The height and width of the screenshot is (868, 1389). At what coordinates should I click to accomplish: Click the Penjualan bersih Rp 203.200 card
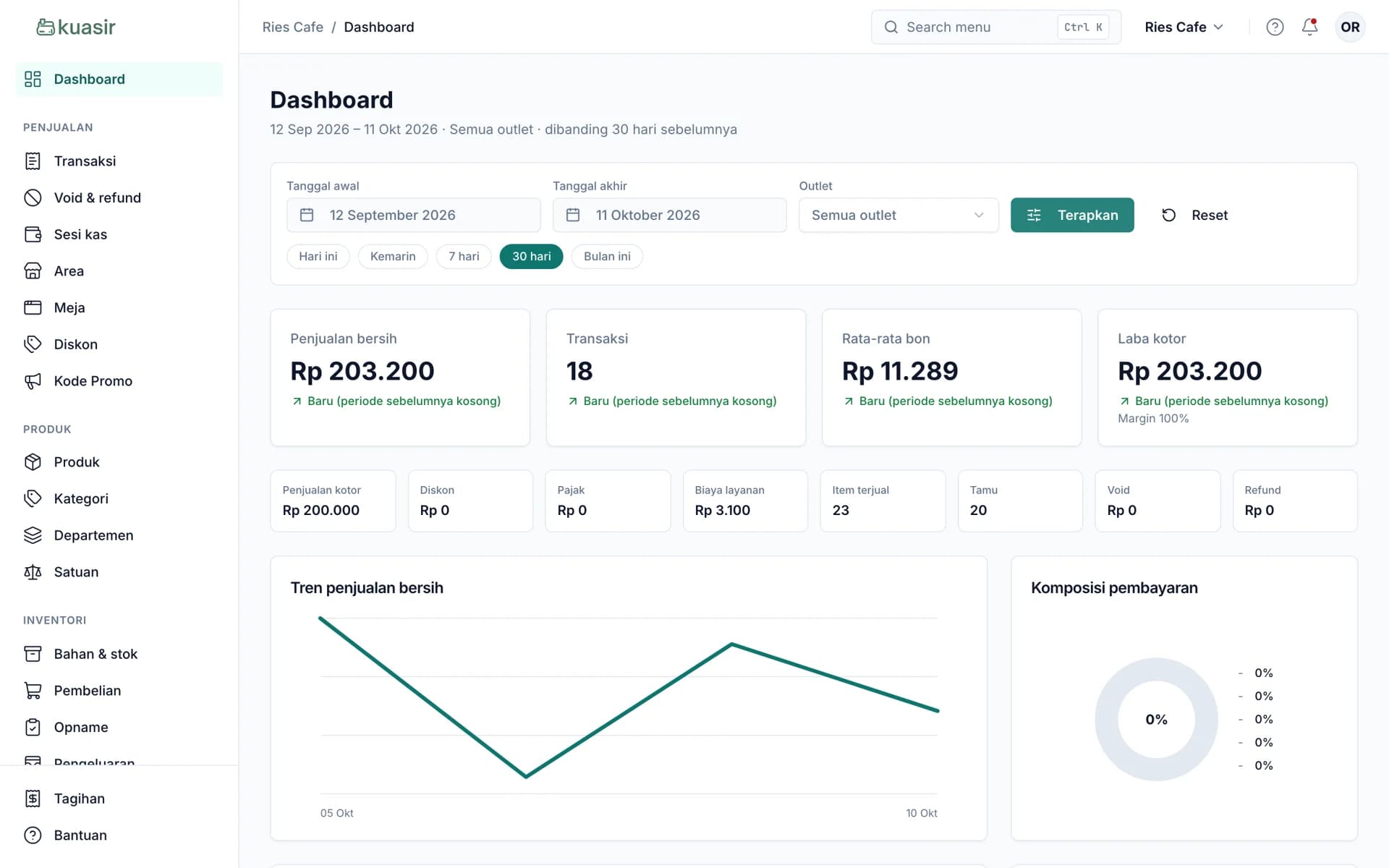400,378
